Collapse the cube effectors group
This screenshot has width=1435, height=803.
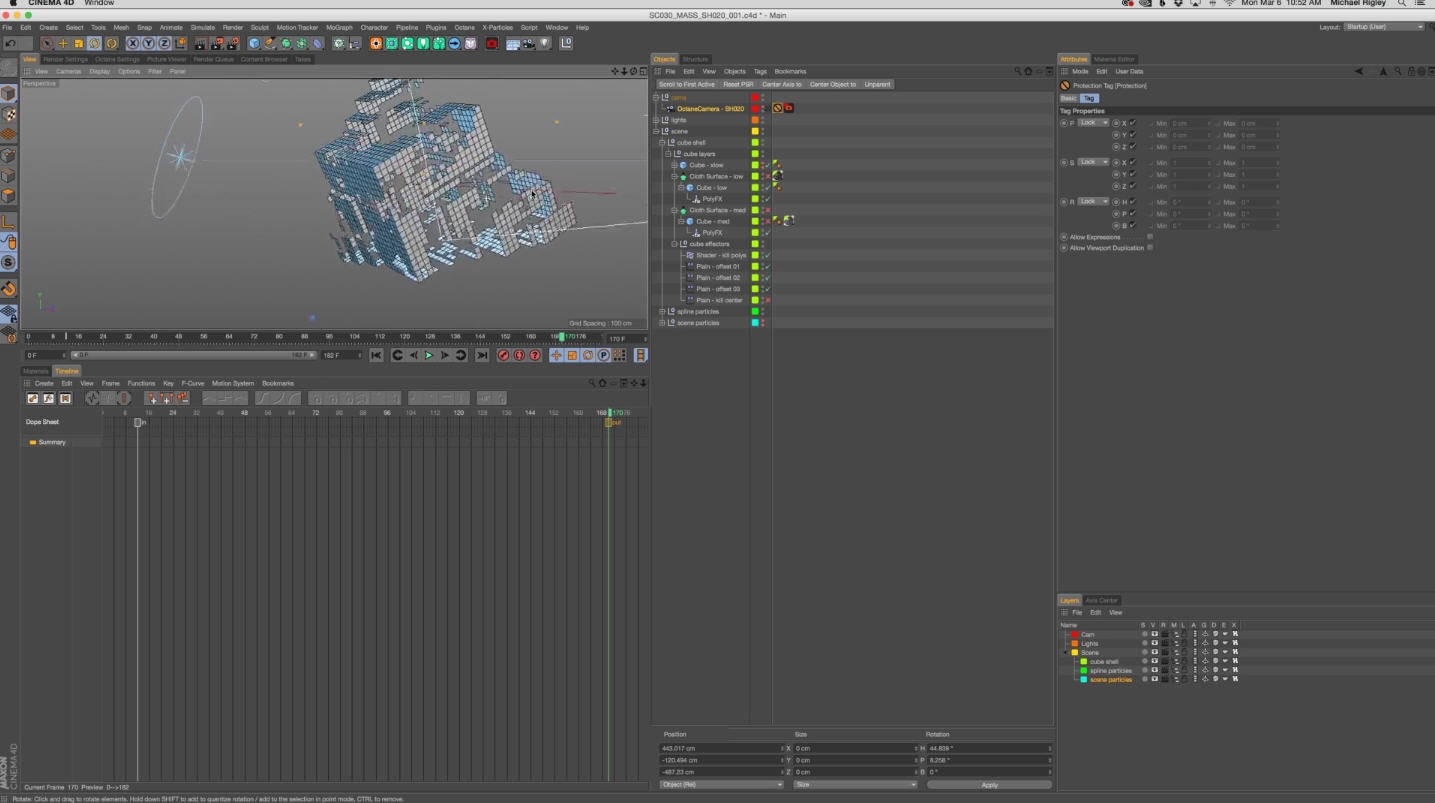tap(674, 244)
